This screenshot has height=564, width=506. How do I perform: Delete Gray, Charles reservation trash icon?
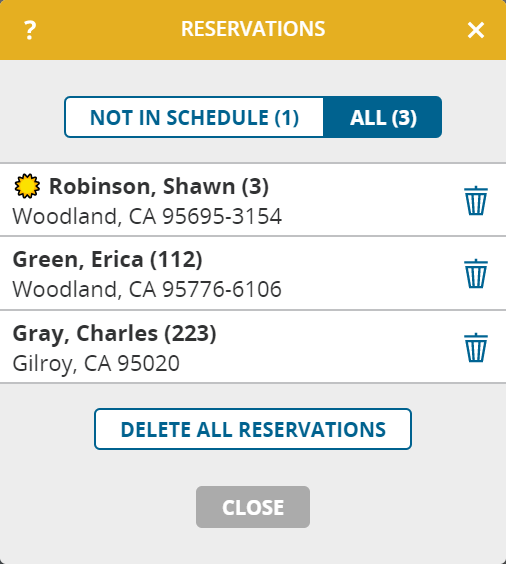click(476, 347)
